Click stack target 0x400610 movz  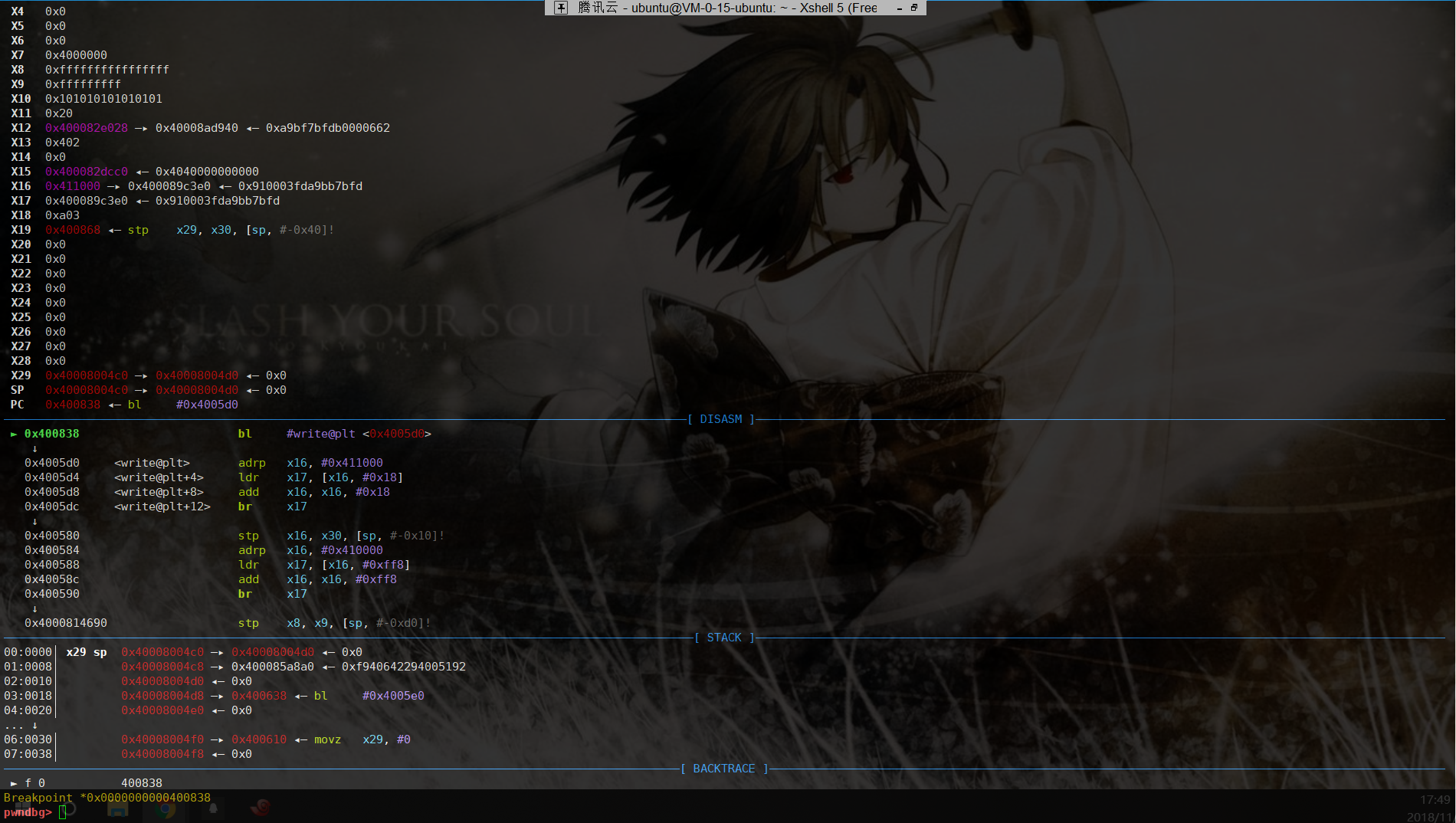(259, 739)
